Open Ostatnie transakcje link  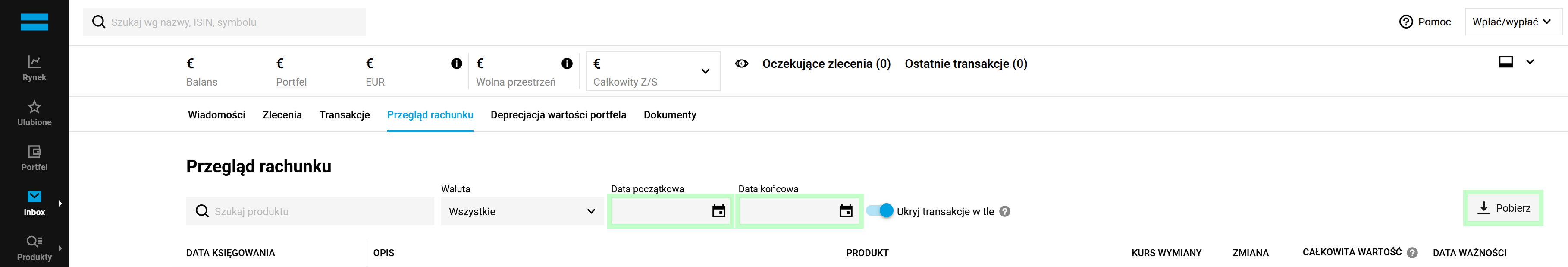[x=966, y=64]
